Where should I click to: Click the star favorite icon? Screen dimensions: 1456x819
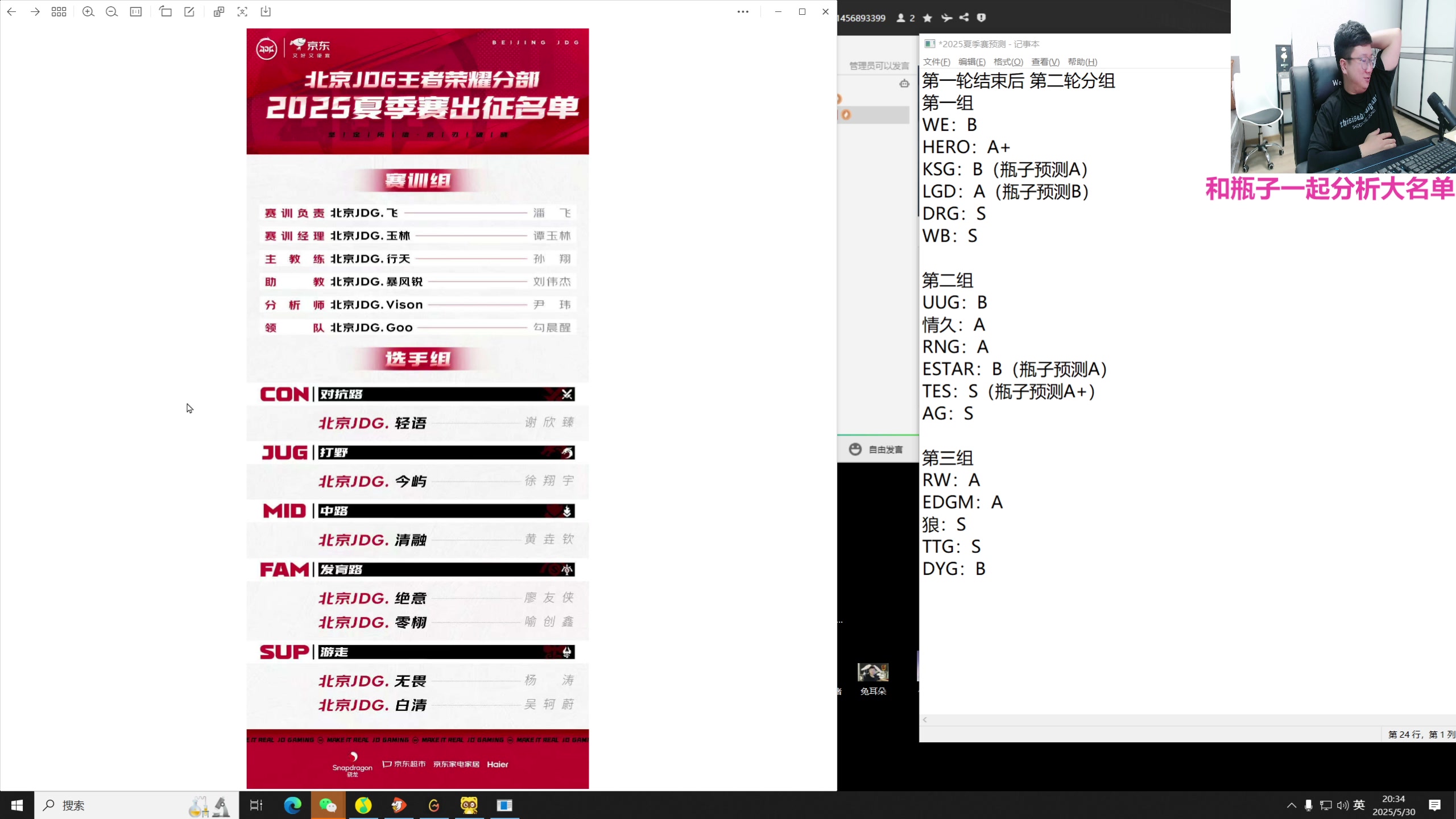tap(928, 18)
